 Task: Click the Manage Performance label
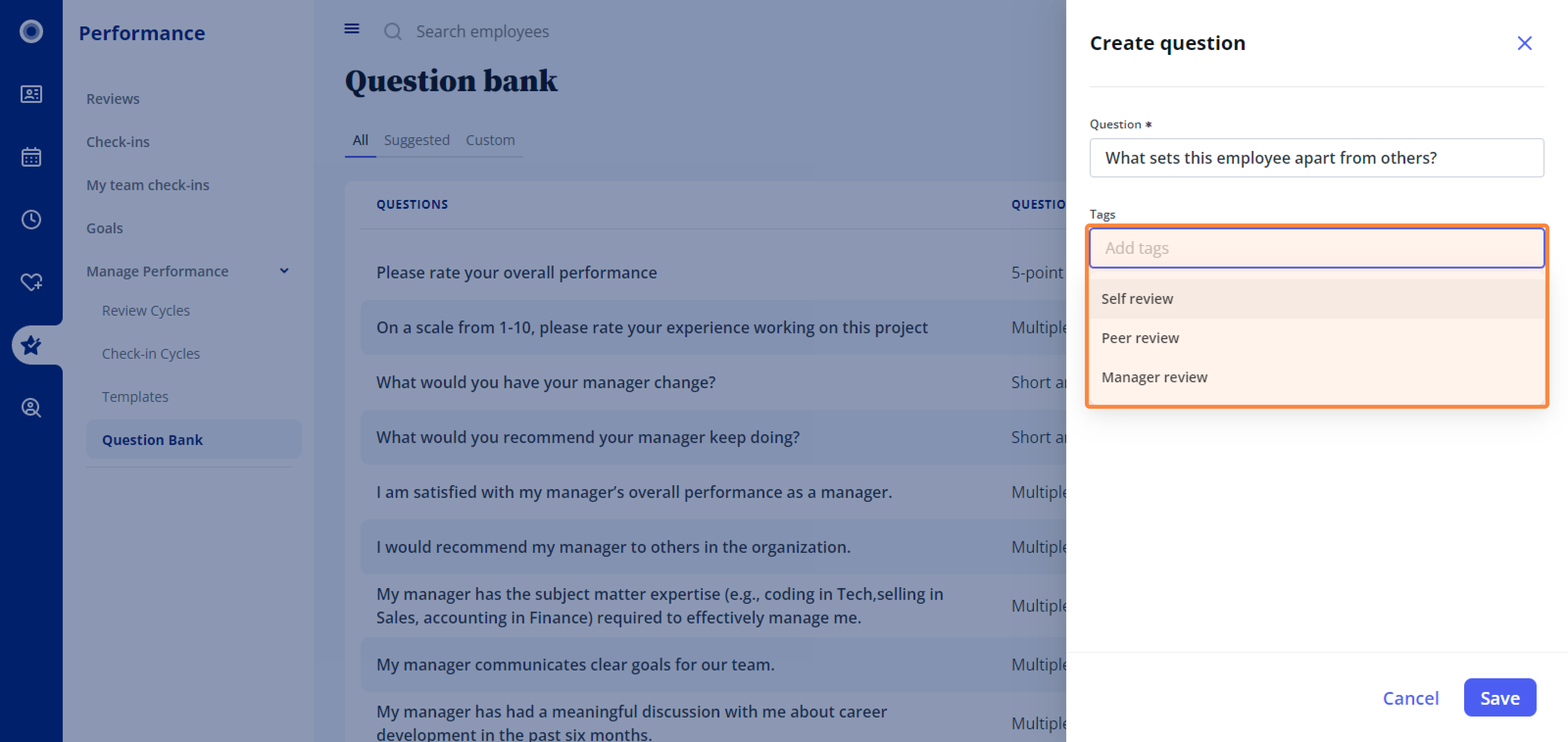coord(157,271)
